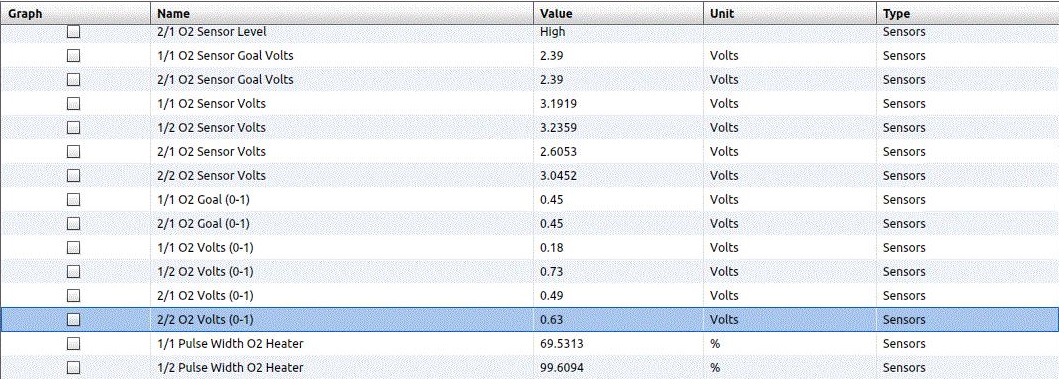1059x379 pixels.
Task: Click the value 3.0452
Action: [558, 176]
